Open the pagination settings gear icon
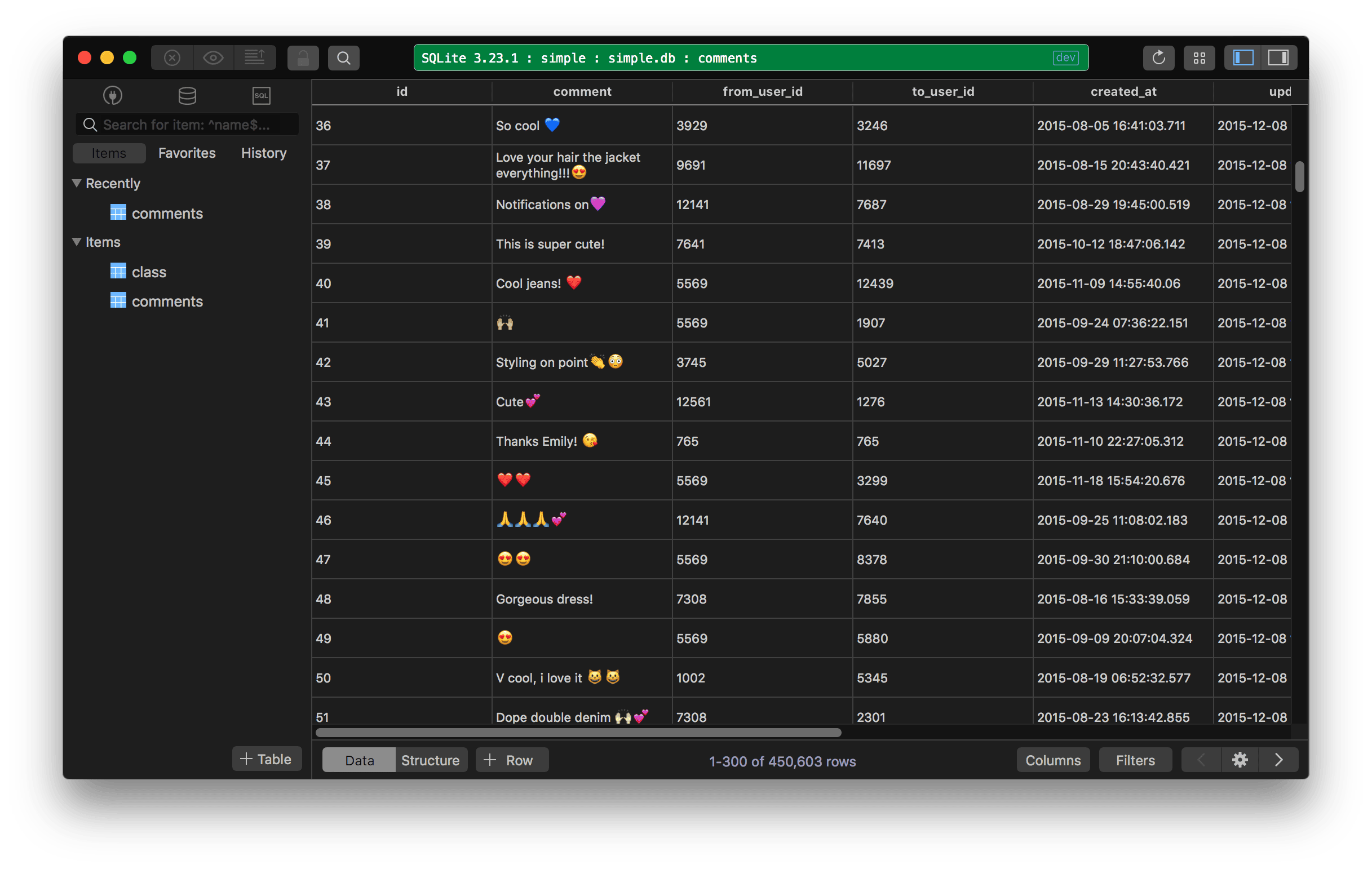 1241,761
